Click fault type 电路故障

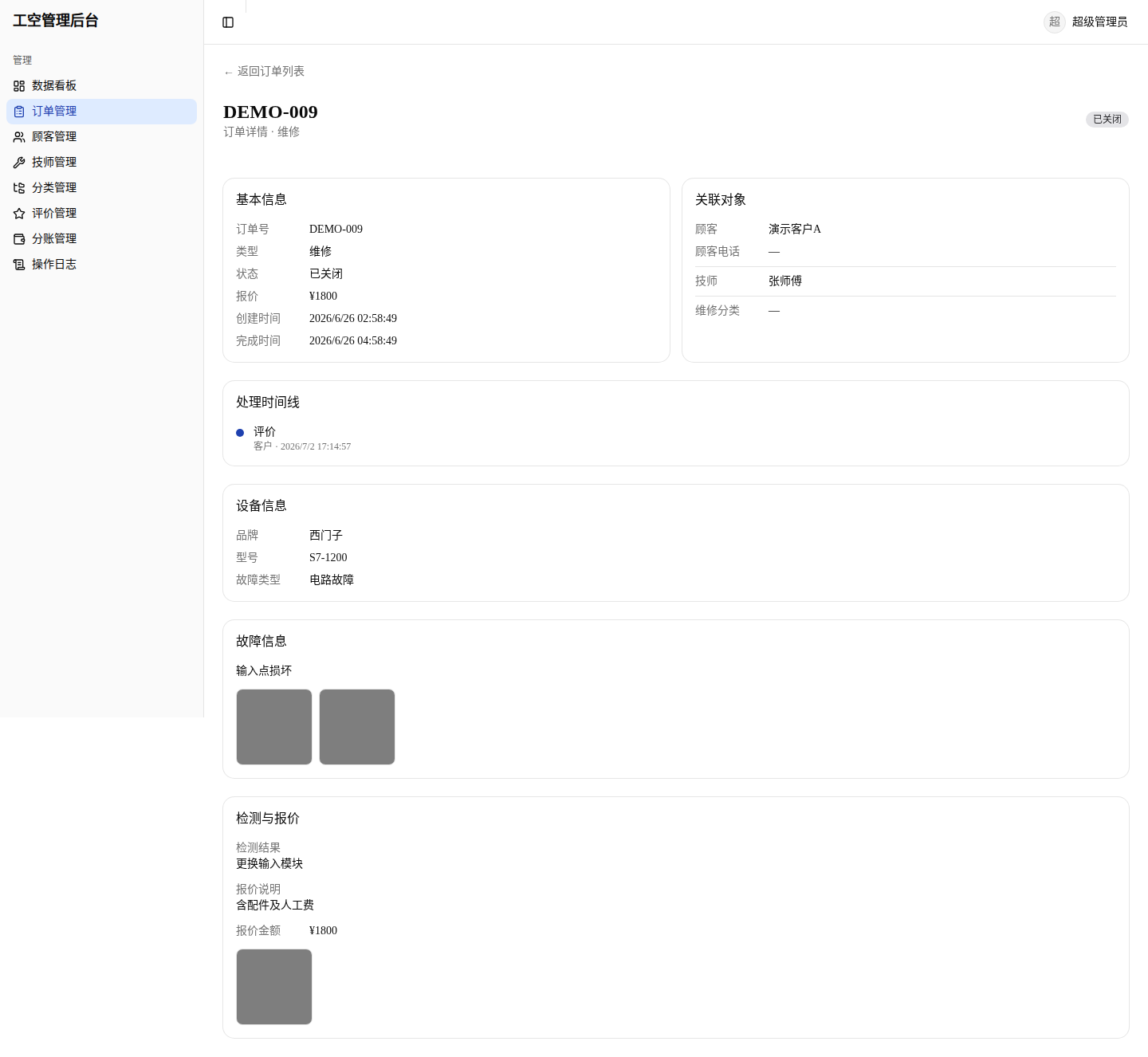pos(332,580)
